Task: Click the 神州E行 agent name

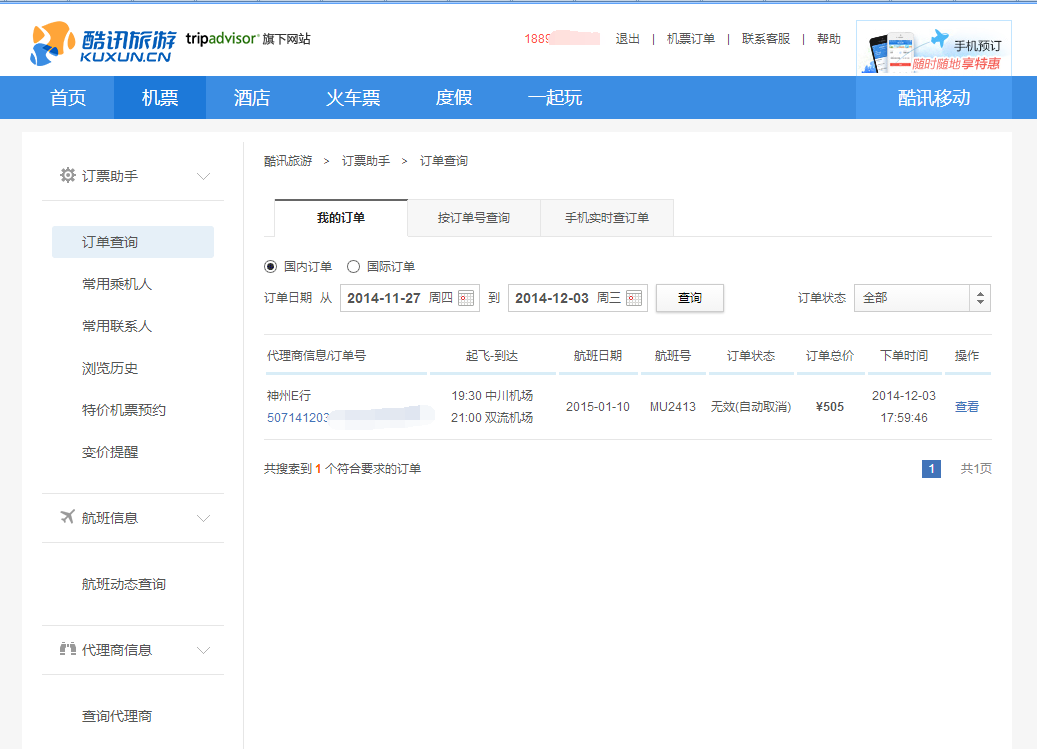Action: pos(289,395)
